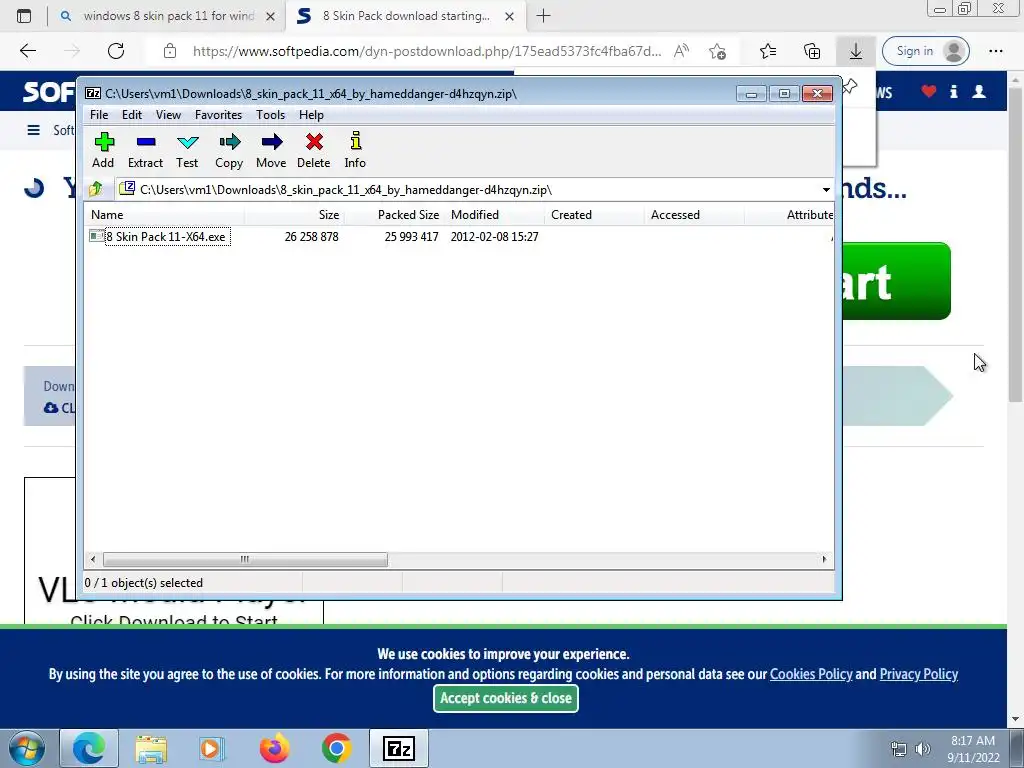
Task: Accept cookies & close the banner
Action: click(x=505, y=698)
